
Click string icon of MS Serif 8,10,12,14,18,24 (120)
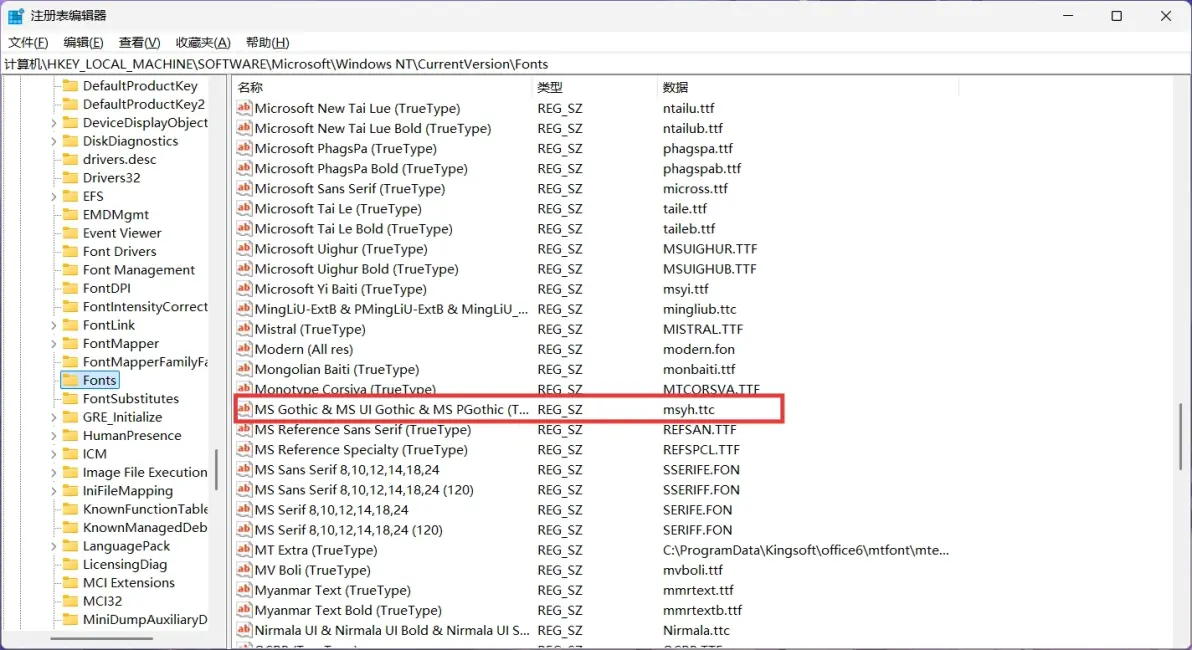[x=243, y=530]
